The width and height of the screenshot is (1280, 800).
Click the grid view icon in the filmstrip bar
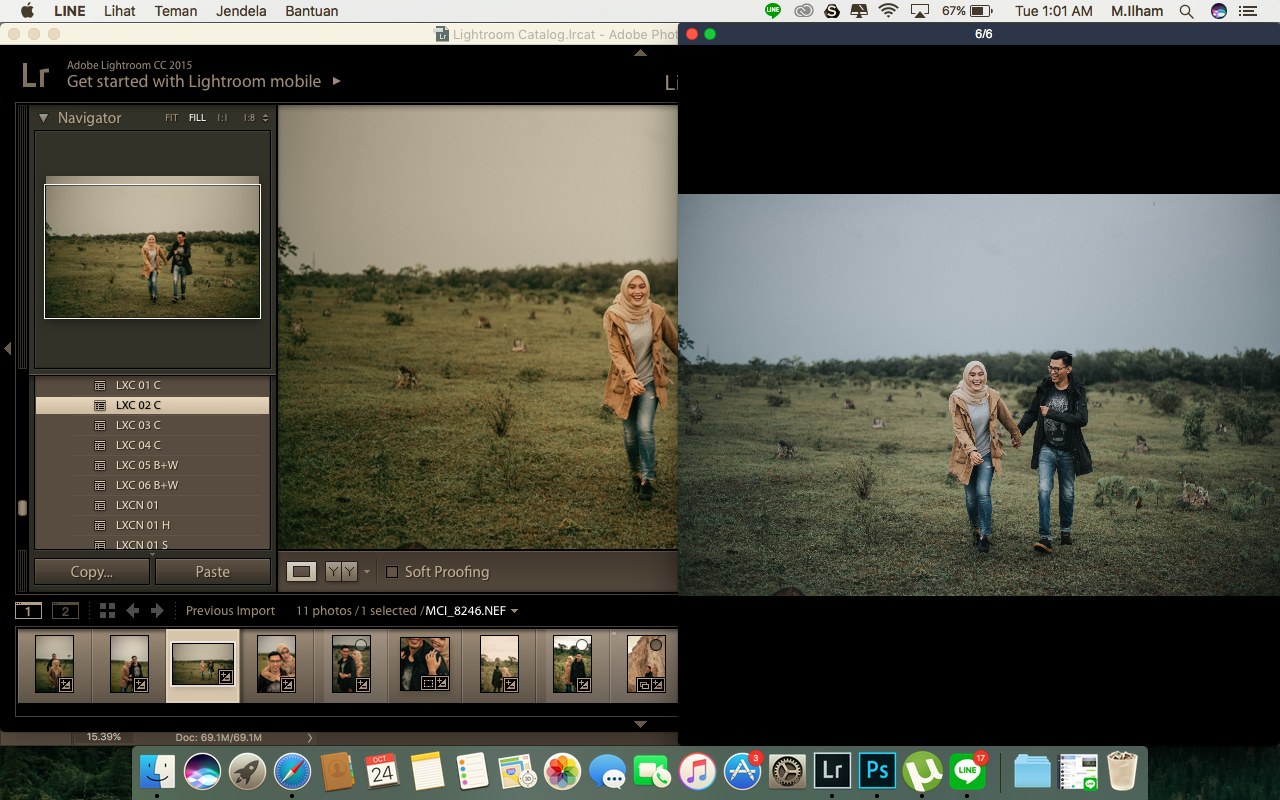click(107, 610)
